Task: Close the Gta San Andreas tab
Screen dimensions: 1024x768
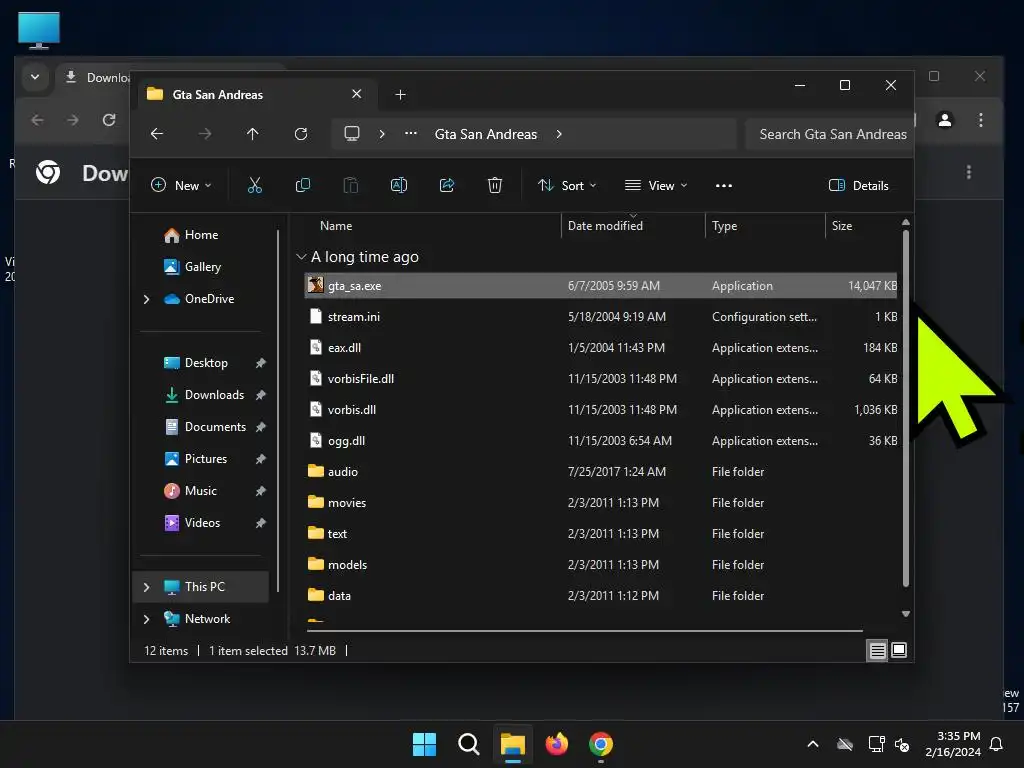Action: click(357, 94)
